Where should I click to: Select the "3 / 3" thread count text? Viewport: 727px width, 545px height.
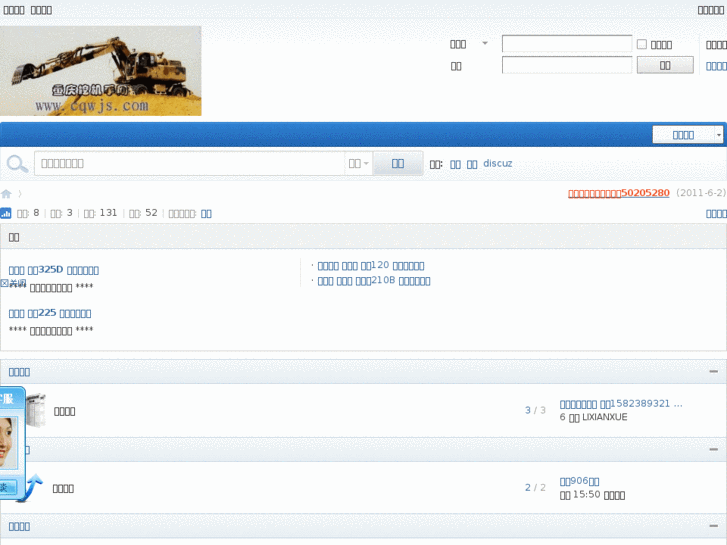535,410
